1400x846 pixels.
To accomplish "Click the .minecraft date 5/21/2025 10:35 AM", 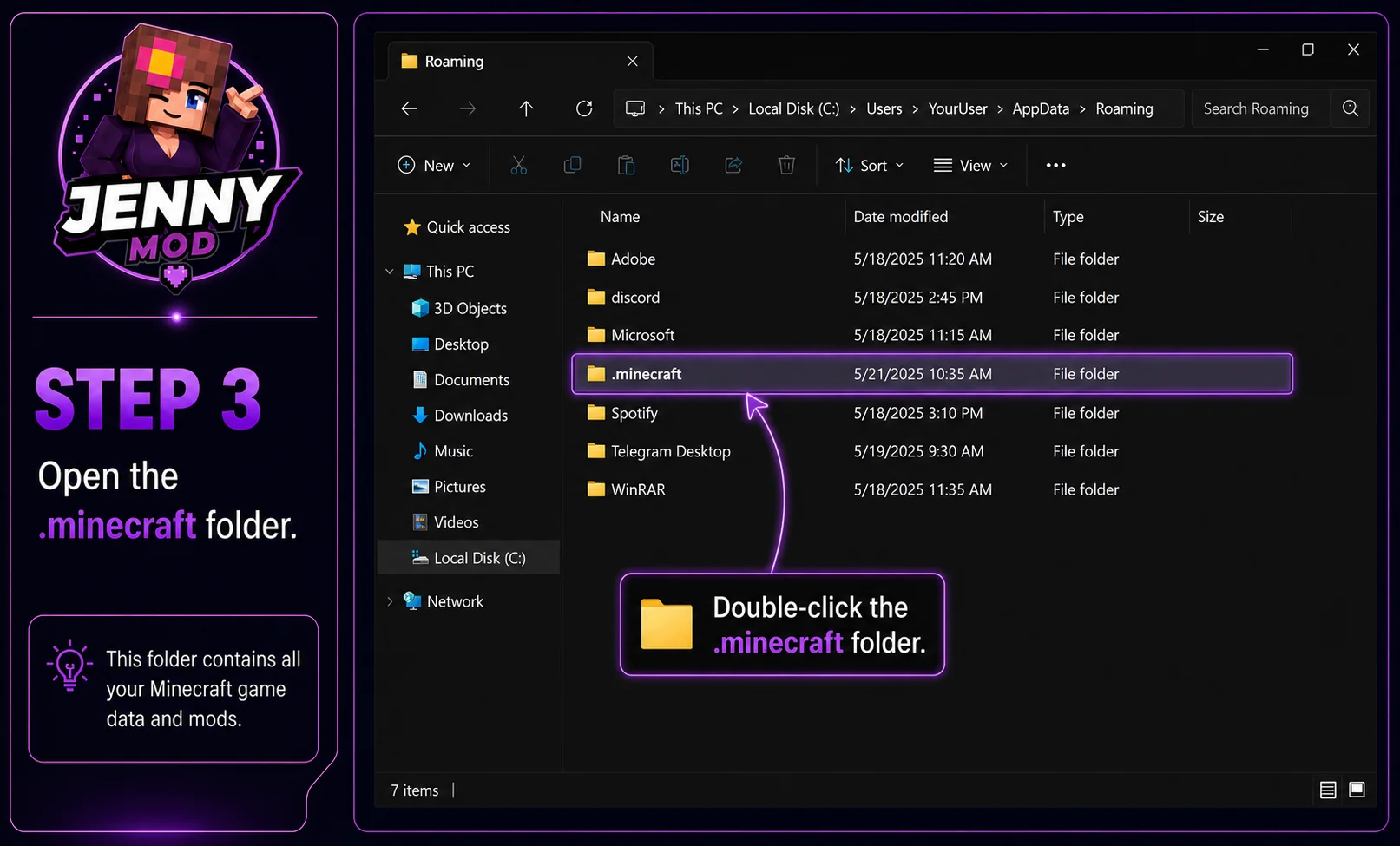I will (x=923, y=374).
